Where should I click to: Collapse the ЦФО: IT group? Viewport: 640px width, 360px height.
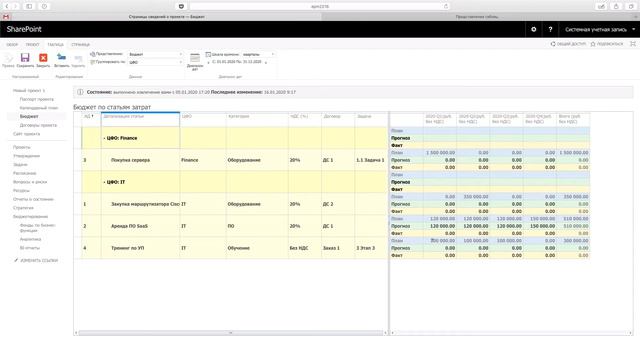[x=104, y=182]
